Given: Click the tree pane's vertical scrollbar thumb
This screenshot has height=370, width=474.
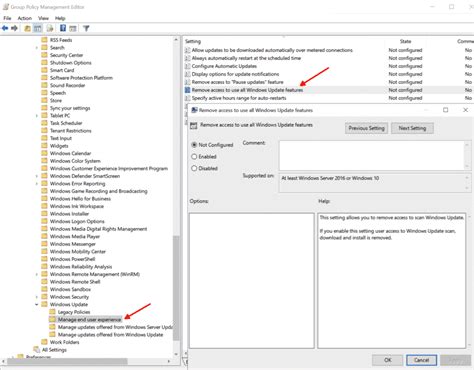Looking at the screenshot, I should click(x=176, y=287).
